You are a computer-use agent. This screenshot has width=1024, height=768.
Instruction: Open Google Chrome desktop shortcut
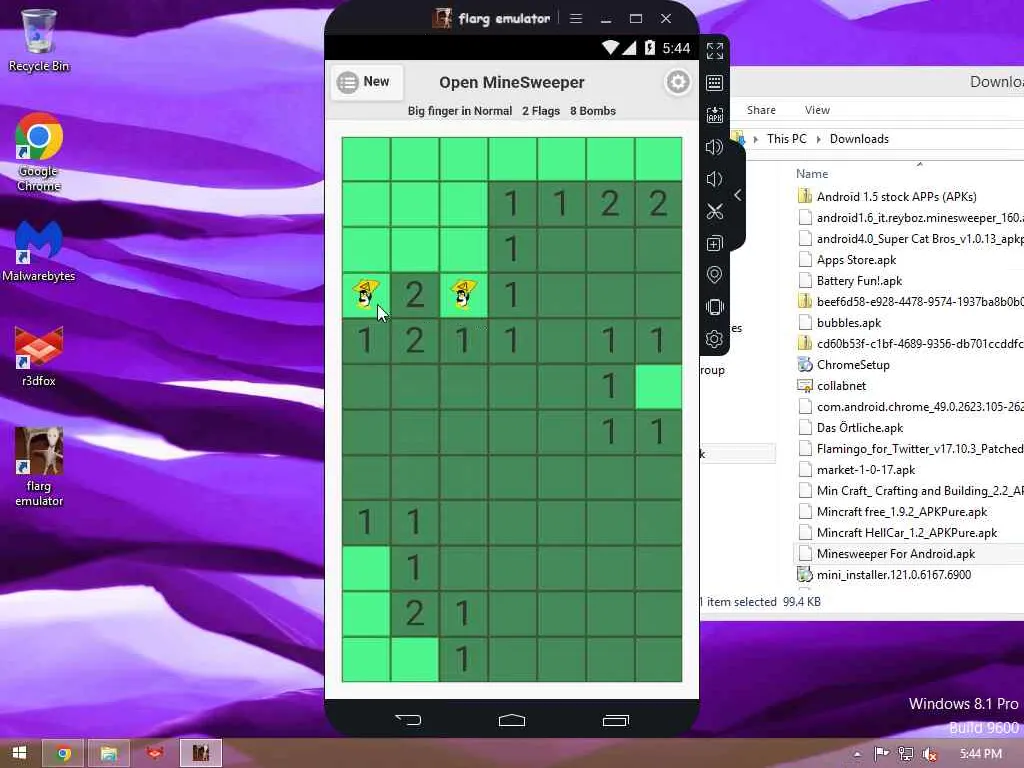click(x=39, y=152)
